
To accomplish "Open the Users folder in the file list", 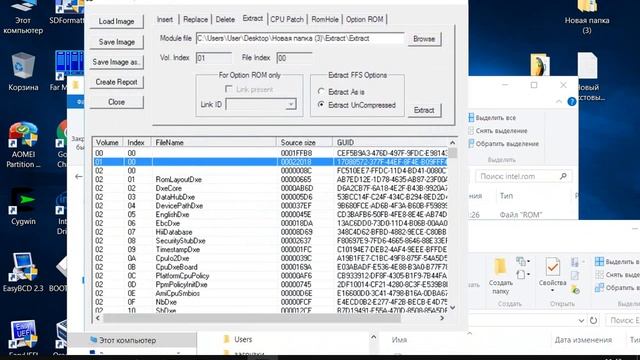I will [238, 339].
